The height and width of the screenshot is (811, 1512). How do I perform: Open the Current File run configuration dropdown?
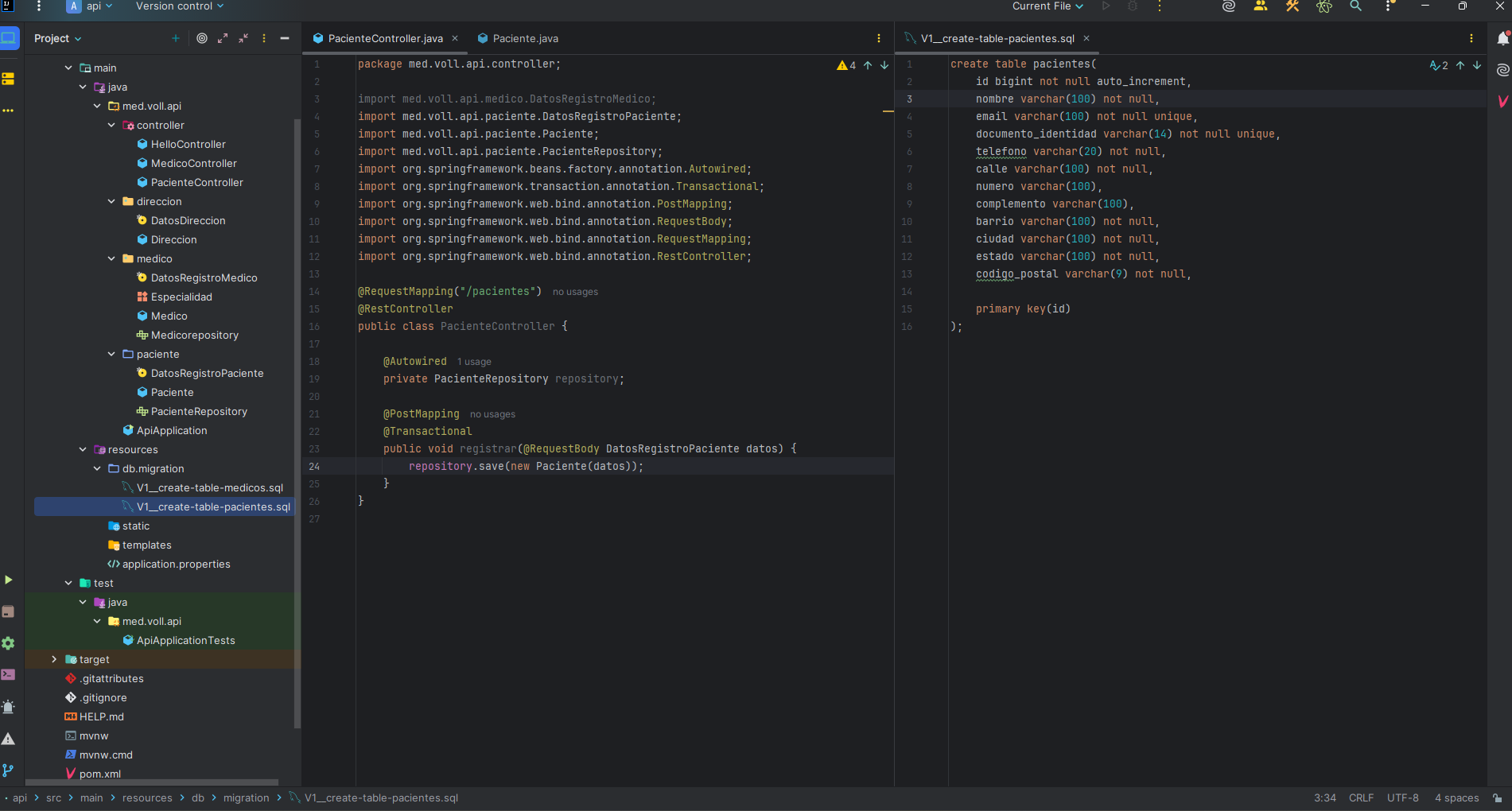tap(1048, 6)
